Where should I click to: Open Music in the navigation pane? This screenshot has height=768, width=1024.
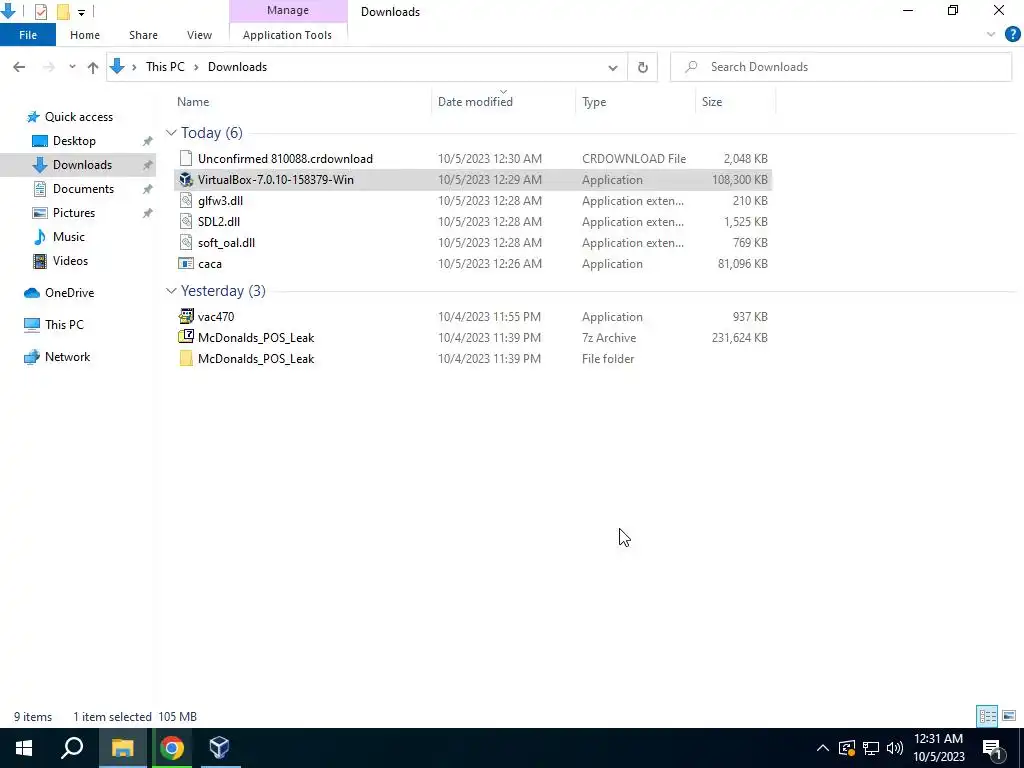69,237
